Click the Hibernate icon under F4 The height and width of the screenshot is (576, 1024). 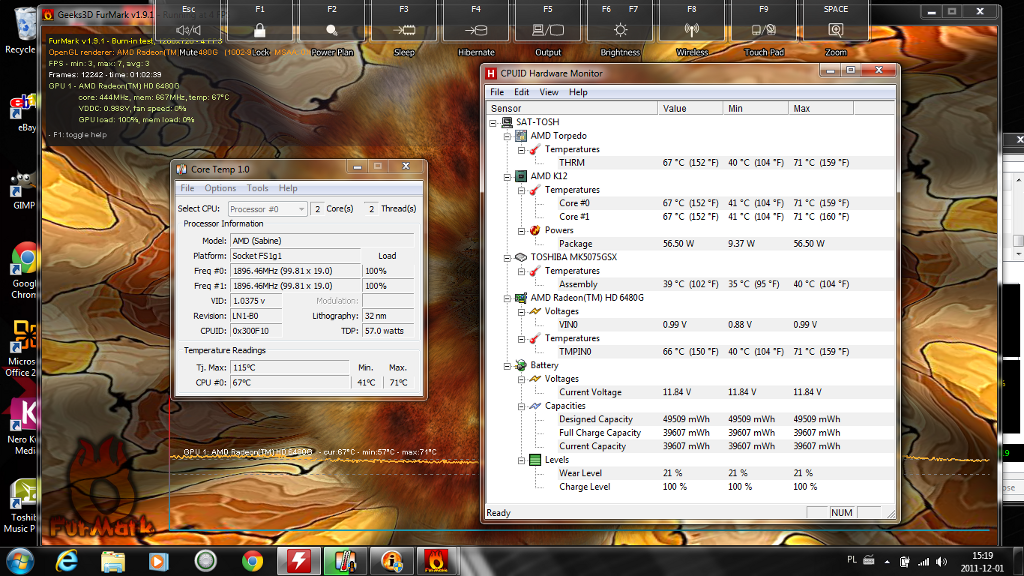tap(475, 30)
